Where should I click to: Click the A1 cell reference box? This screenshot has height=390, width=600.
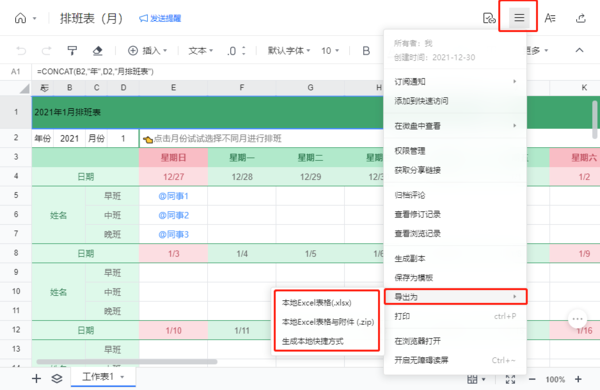pos(15,72)
